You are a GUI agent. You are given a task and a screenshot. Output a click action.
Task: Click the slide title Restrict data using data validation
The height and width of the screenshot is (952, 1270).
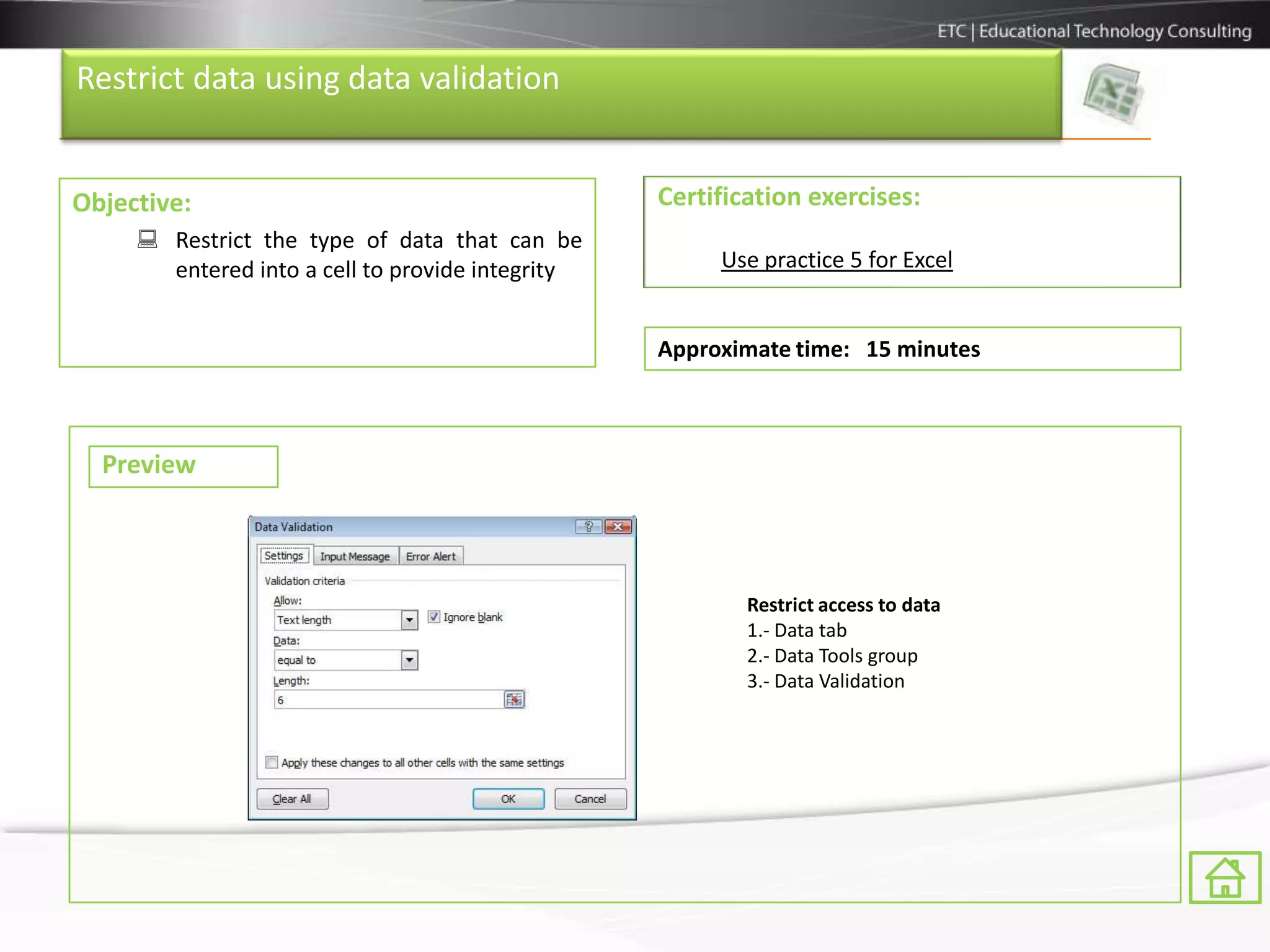point(317,78)
